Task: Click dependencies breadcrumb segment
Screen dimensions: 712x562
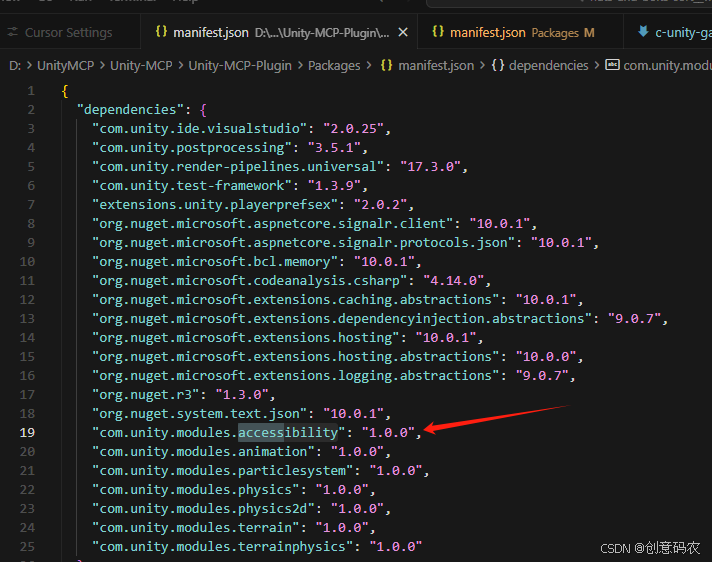Action: [x=548, y=66]
